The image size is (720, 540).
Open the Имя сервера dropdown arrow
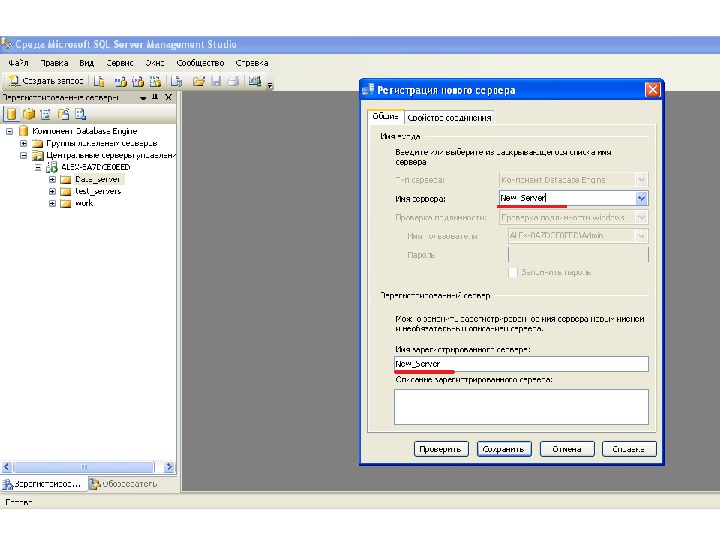pyautogui.click(x=641, y=198)
